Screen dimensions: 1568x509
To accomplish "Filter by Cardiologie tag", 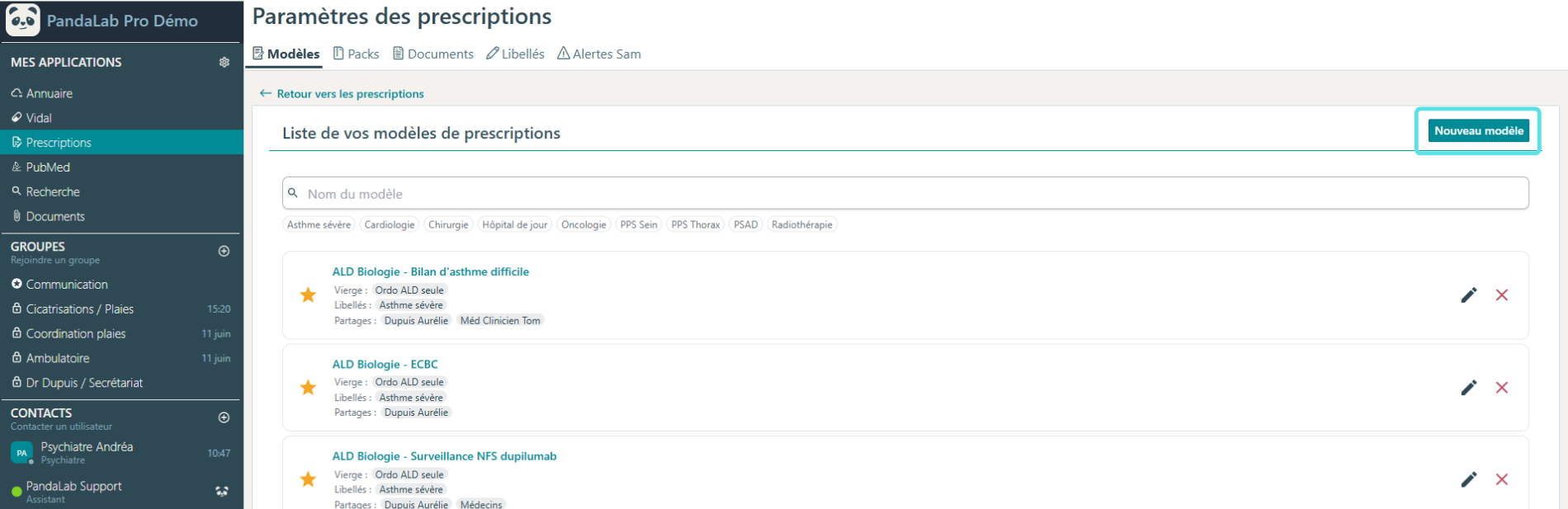I will click(x=390, y=224).
